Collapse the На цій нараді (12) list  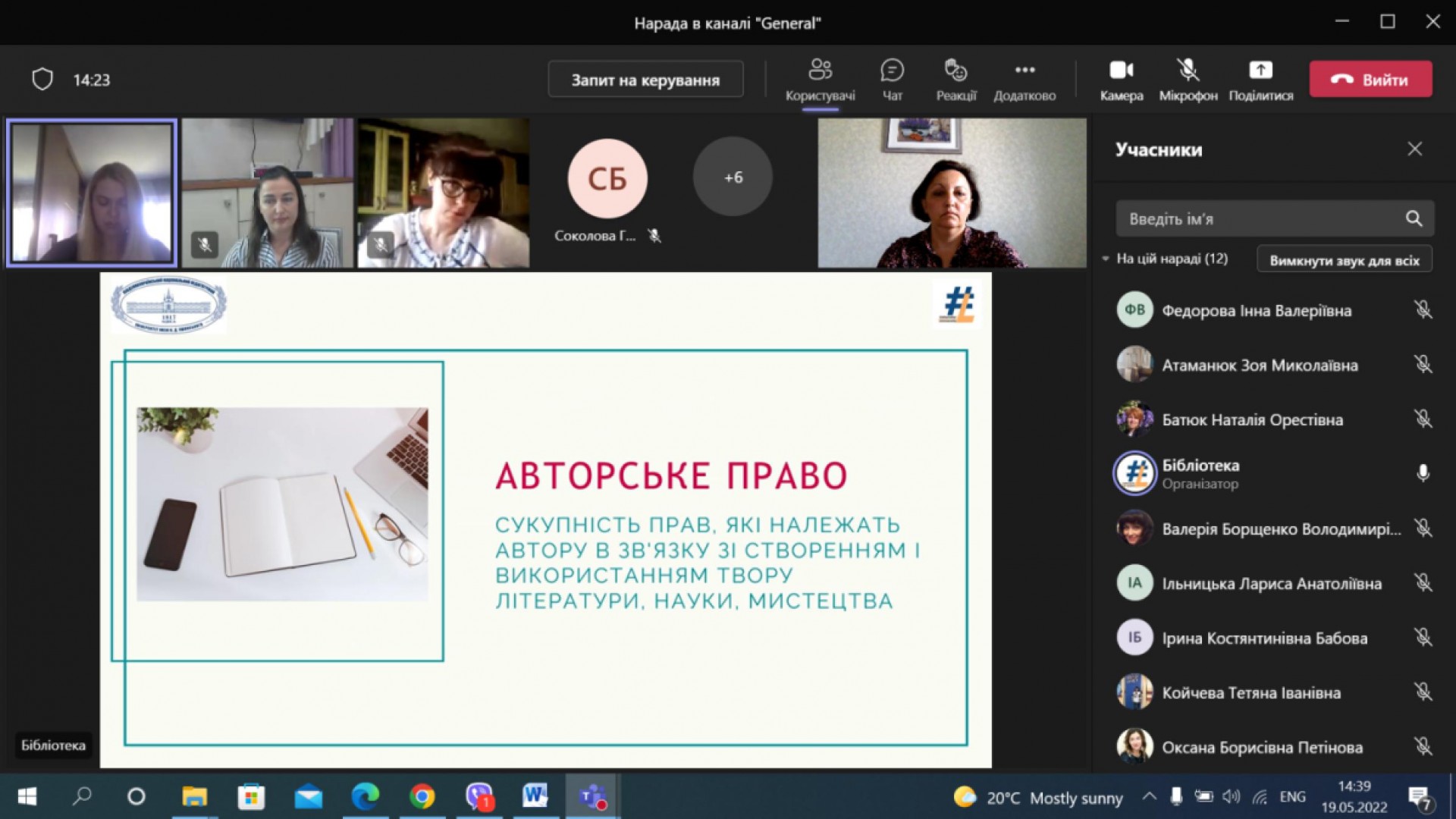point(1106,259)
